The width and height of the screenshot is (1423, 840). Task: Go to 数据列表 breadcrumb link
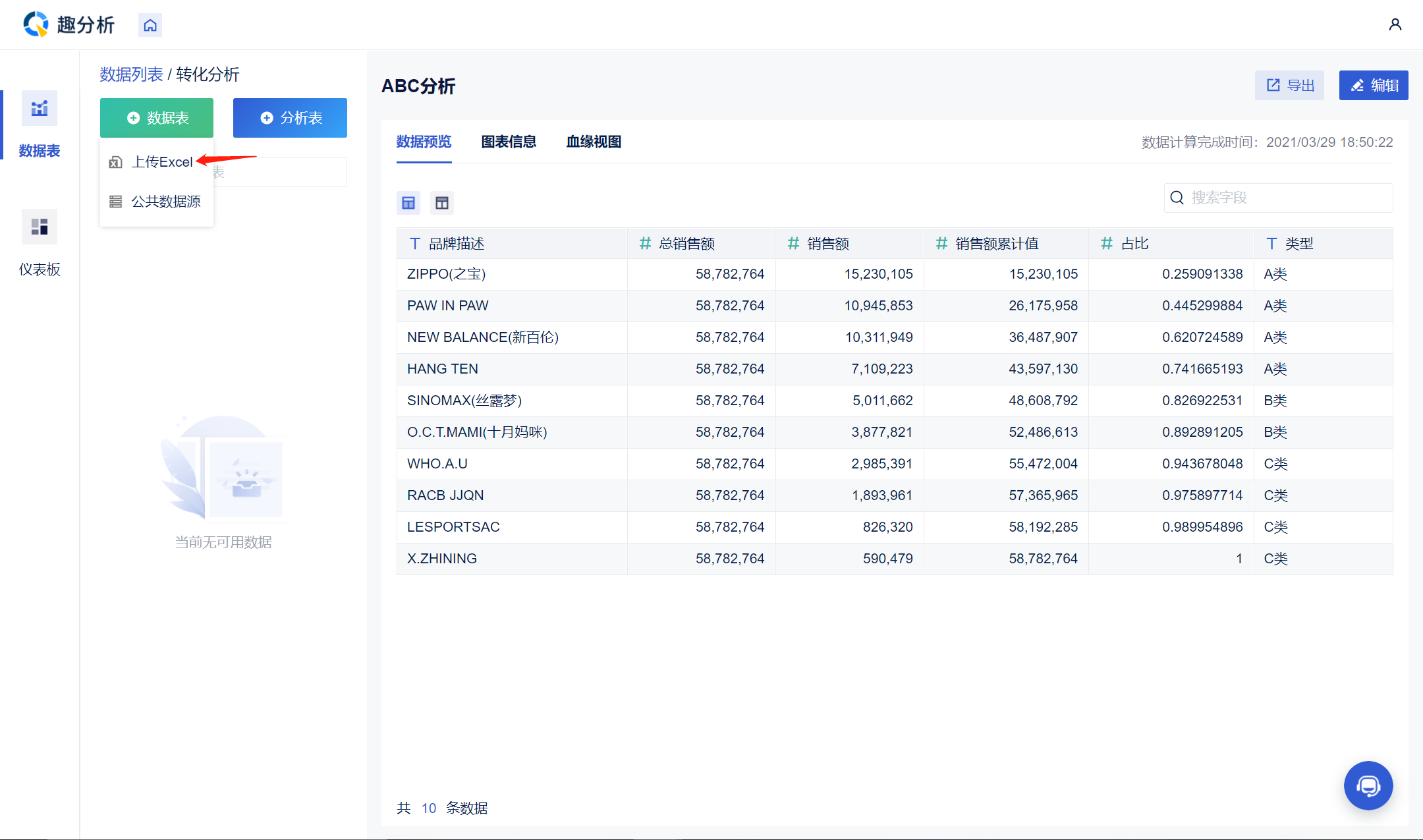131,74
